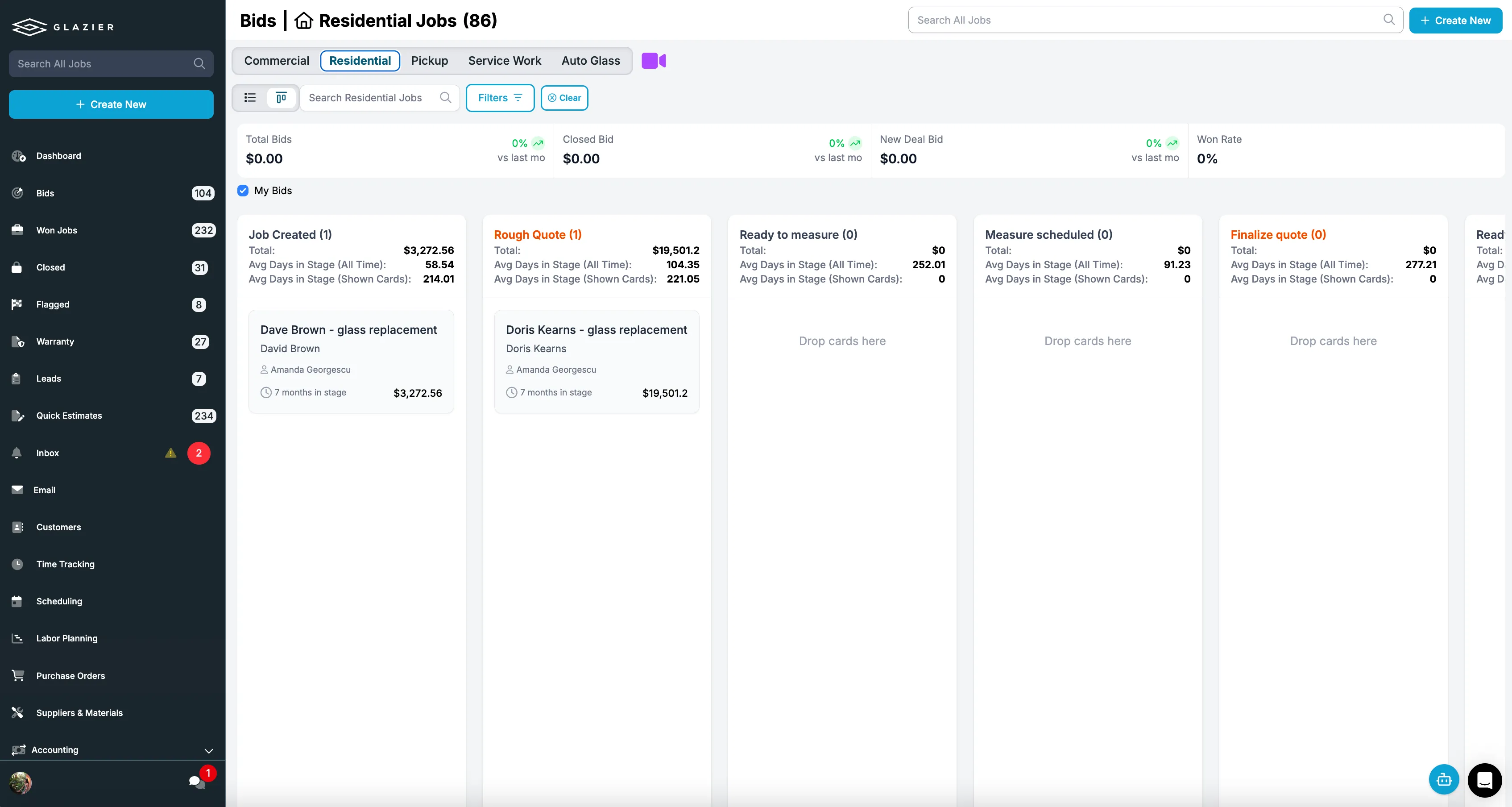
Task: Open the chat messages bubble icon
Action: (197, 782)
